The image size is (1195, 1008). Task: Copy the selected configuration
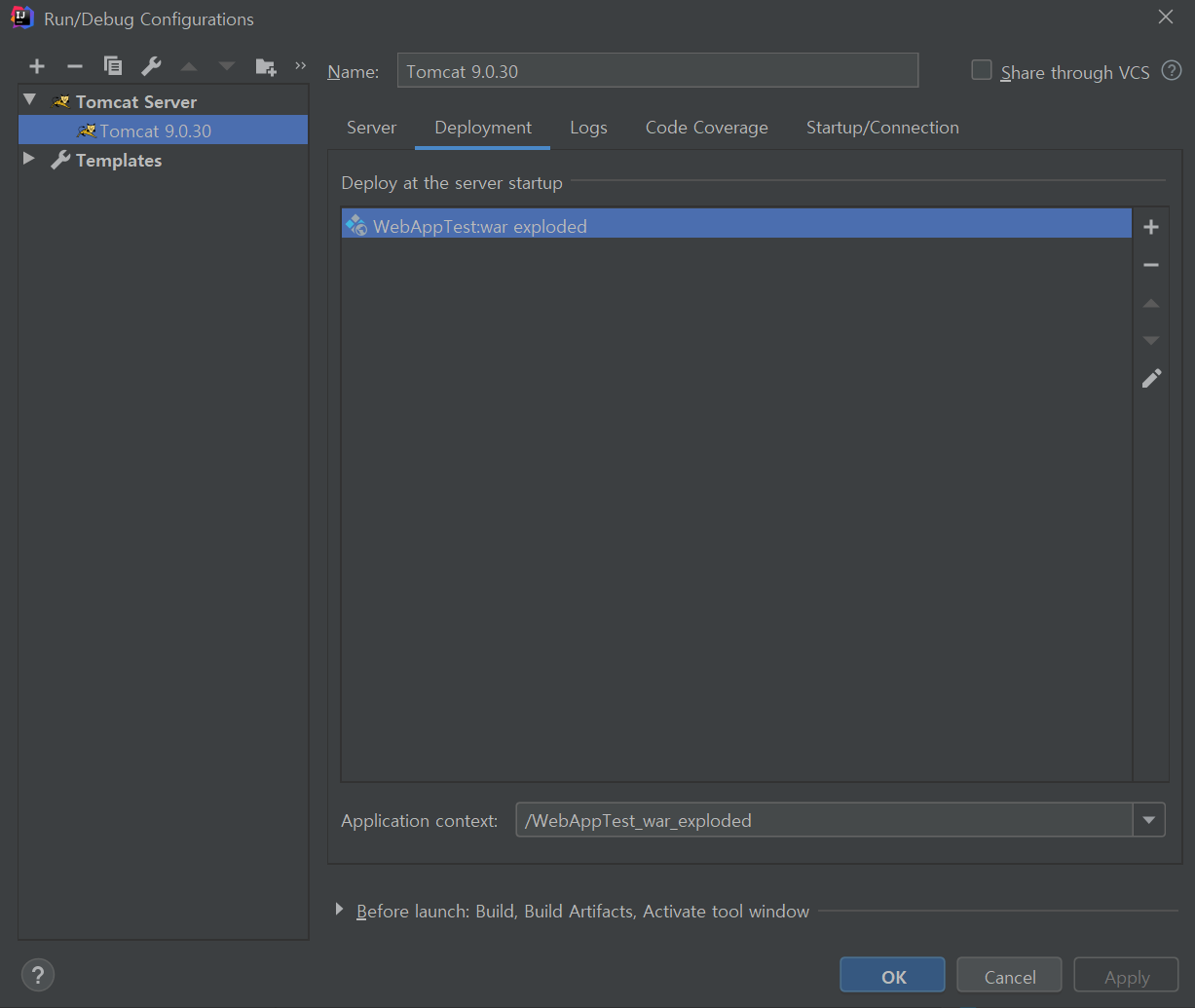(x=113, y=66)
